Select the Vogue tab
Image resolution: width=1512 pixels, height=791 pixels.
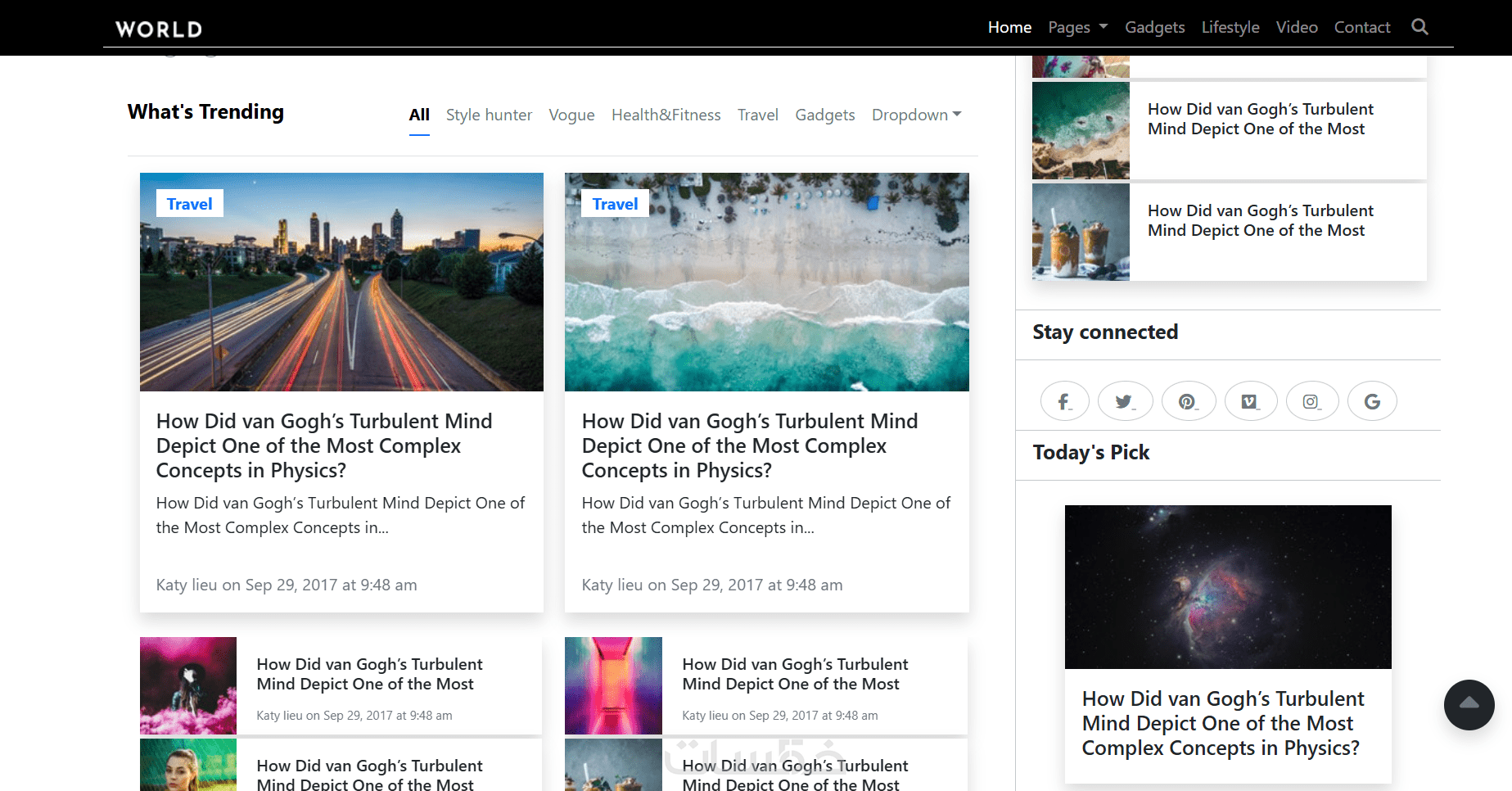pos(571,115)
